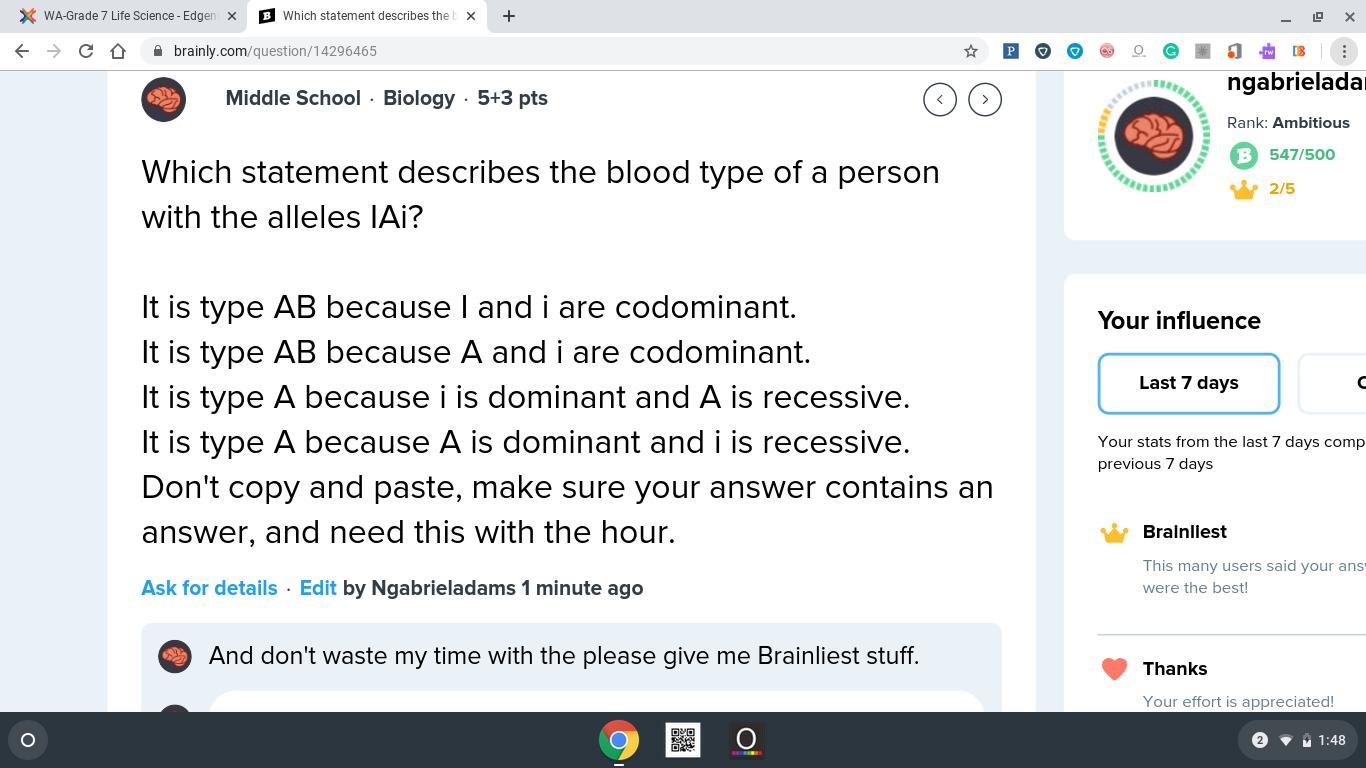Open the Read&Write puzzle extension

tap(1266, 51)
